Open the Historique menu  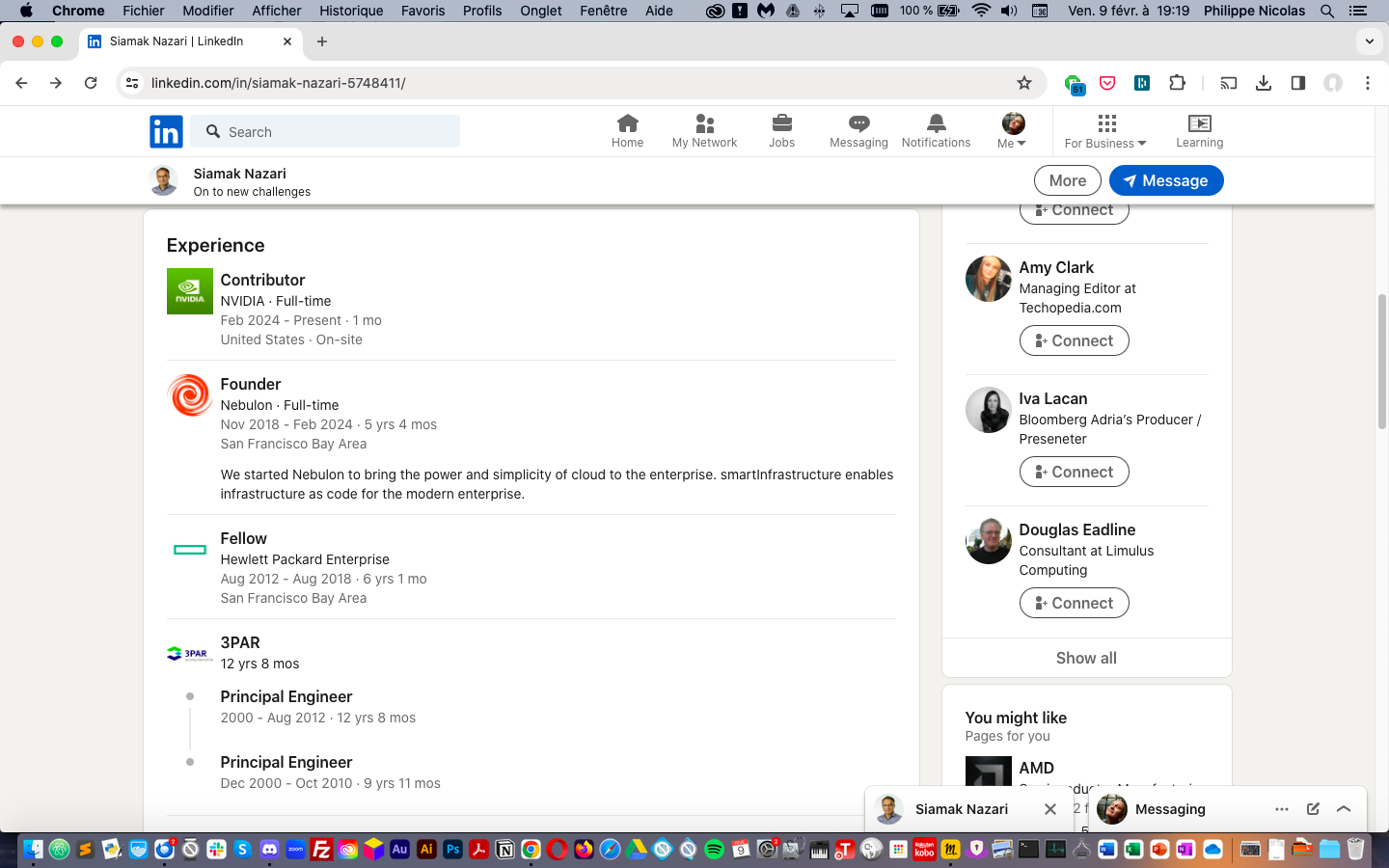351,11
